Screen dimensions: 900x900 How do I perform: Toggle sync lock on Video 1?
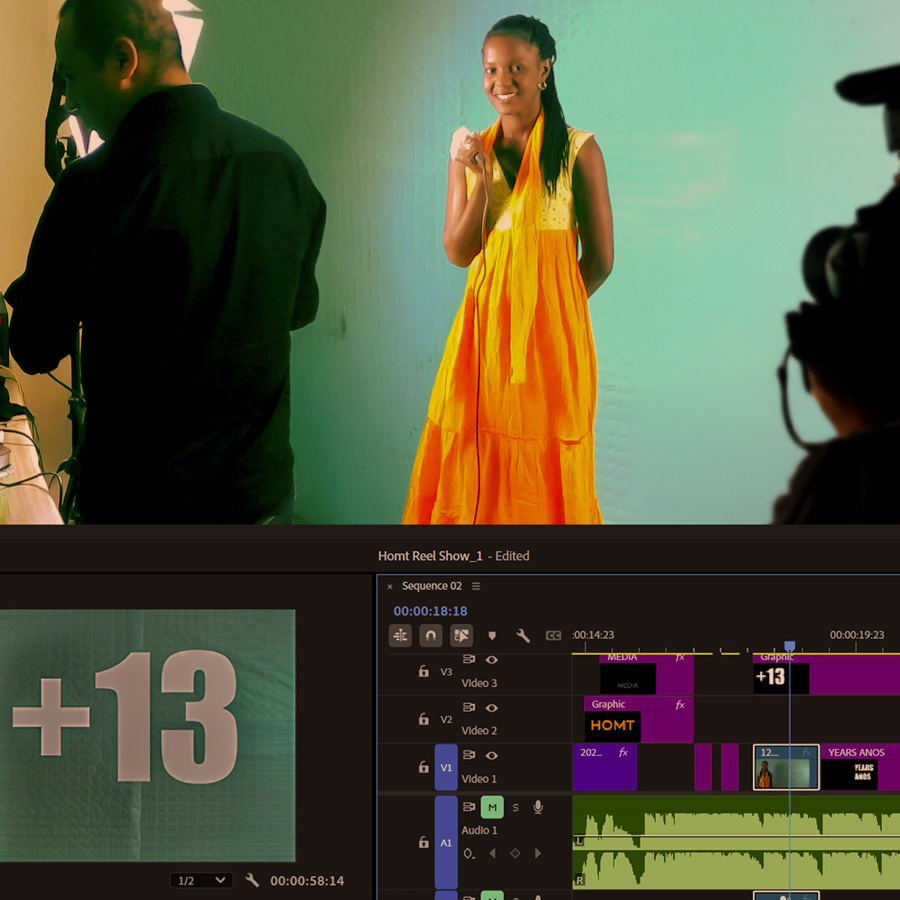tap(469, 755)
